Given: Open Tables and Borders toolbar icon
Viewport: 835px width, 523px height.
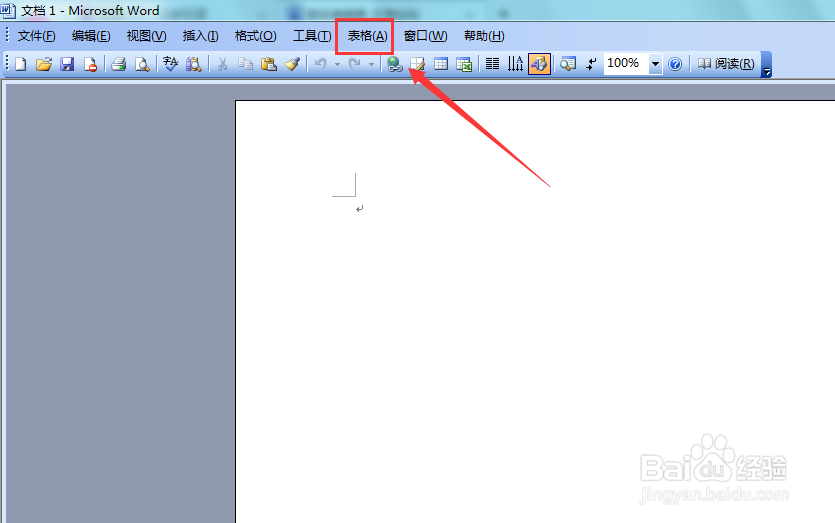Looking at the screenshot, I should (418, 64).
